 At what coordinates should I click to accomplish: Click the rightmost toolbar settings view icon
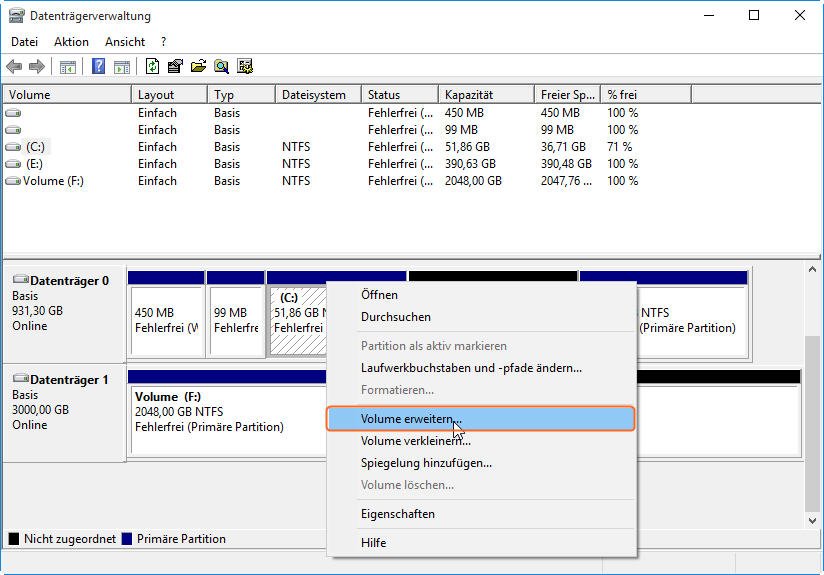244,67
